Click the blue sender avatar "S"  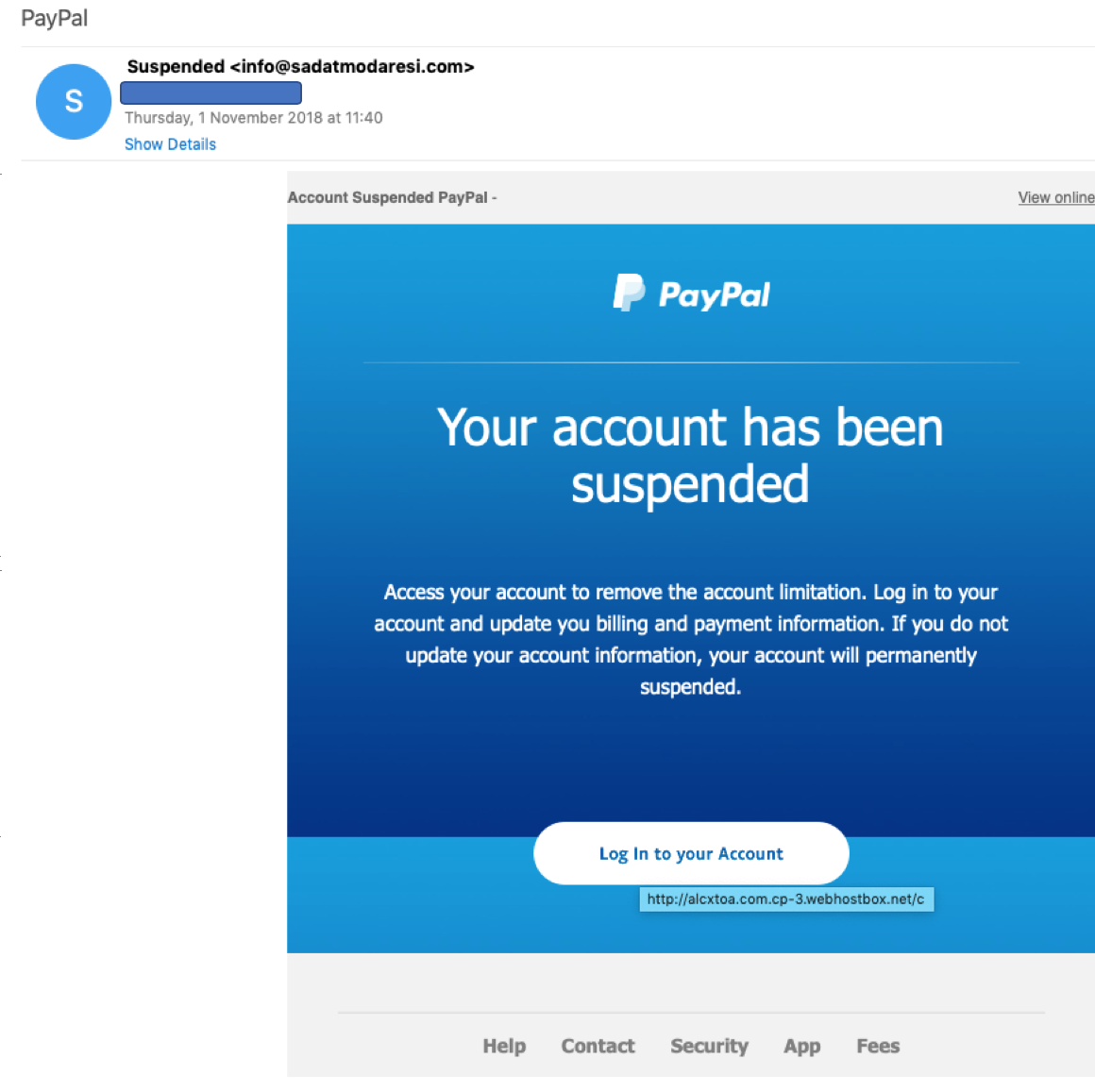(x=74, y=102)
